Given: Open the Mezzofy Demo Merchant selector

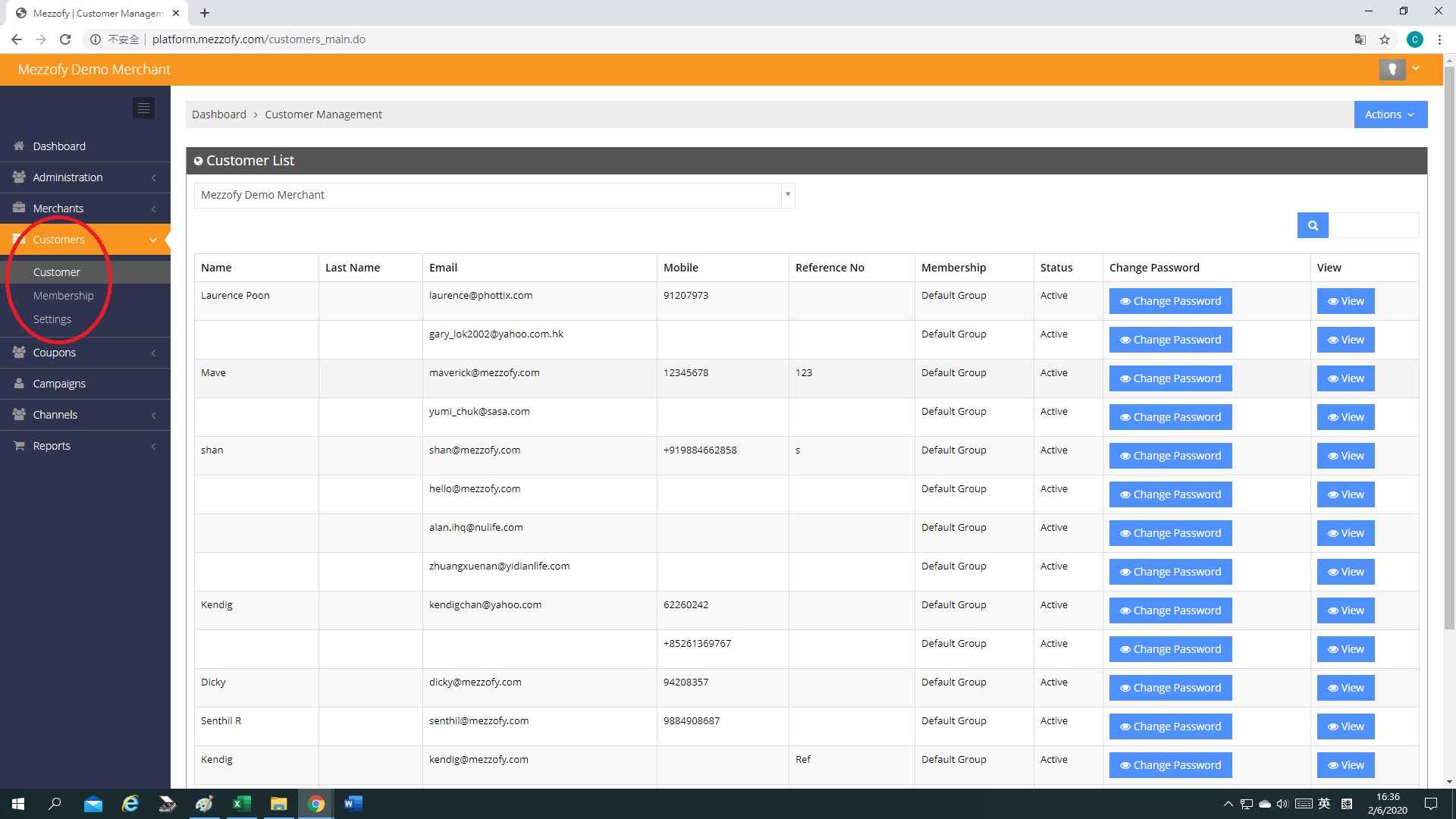Looking at the screenshot, I should coord(494,195).
